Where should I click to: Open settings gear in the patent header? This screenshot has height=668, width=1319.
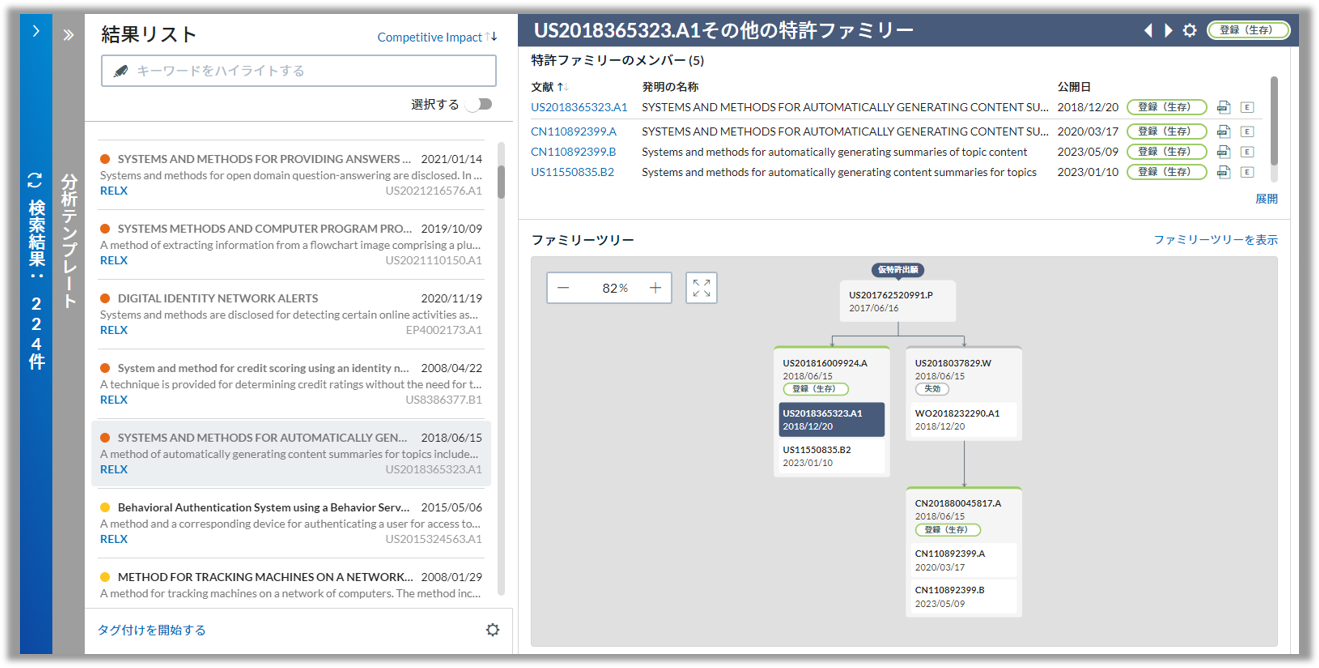point(1189,30)
